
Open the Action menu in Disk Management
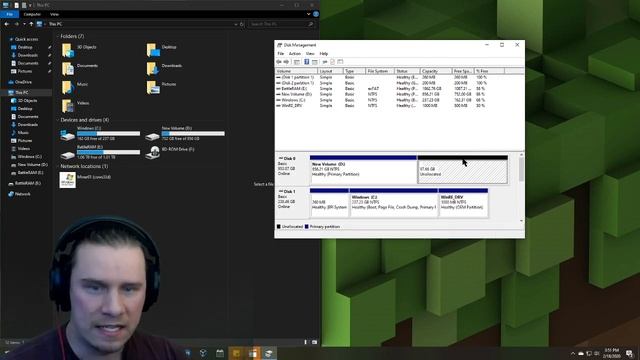pyautogui.click(x=295, y=53)
